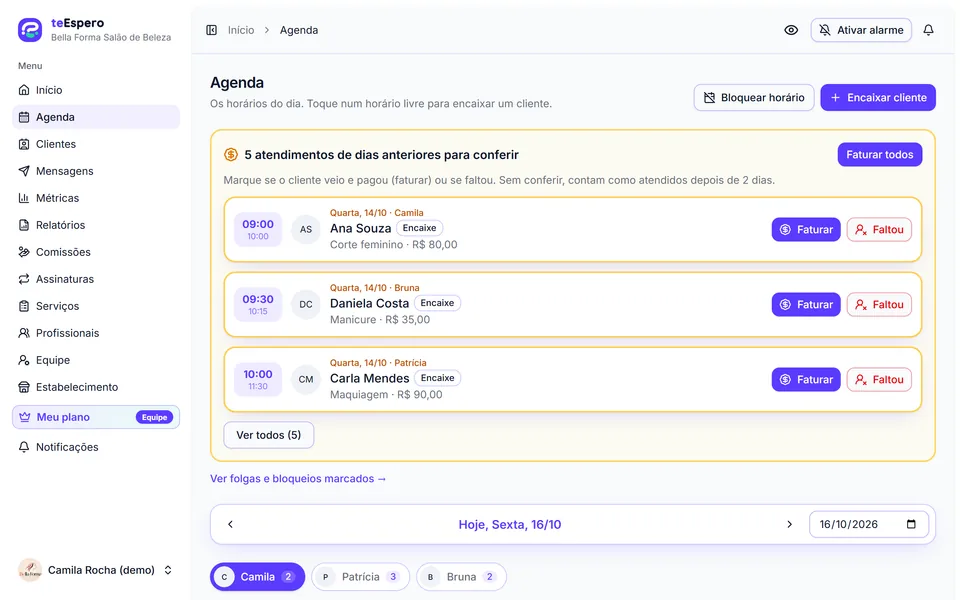The width and height of the screenshot is (960, 600).
Task: Click Daniela Costa client name
Action: [x=369, y=303]
